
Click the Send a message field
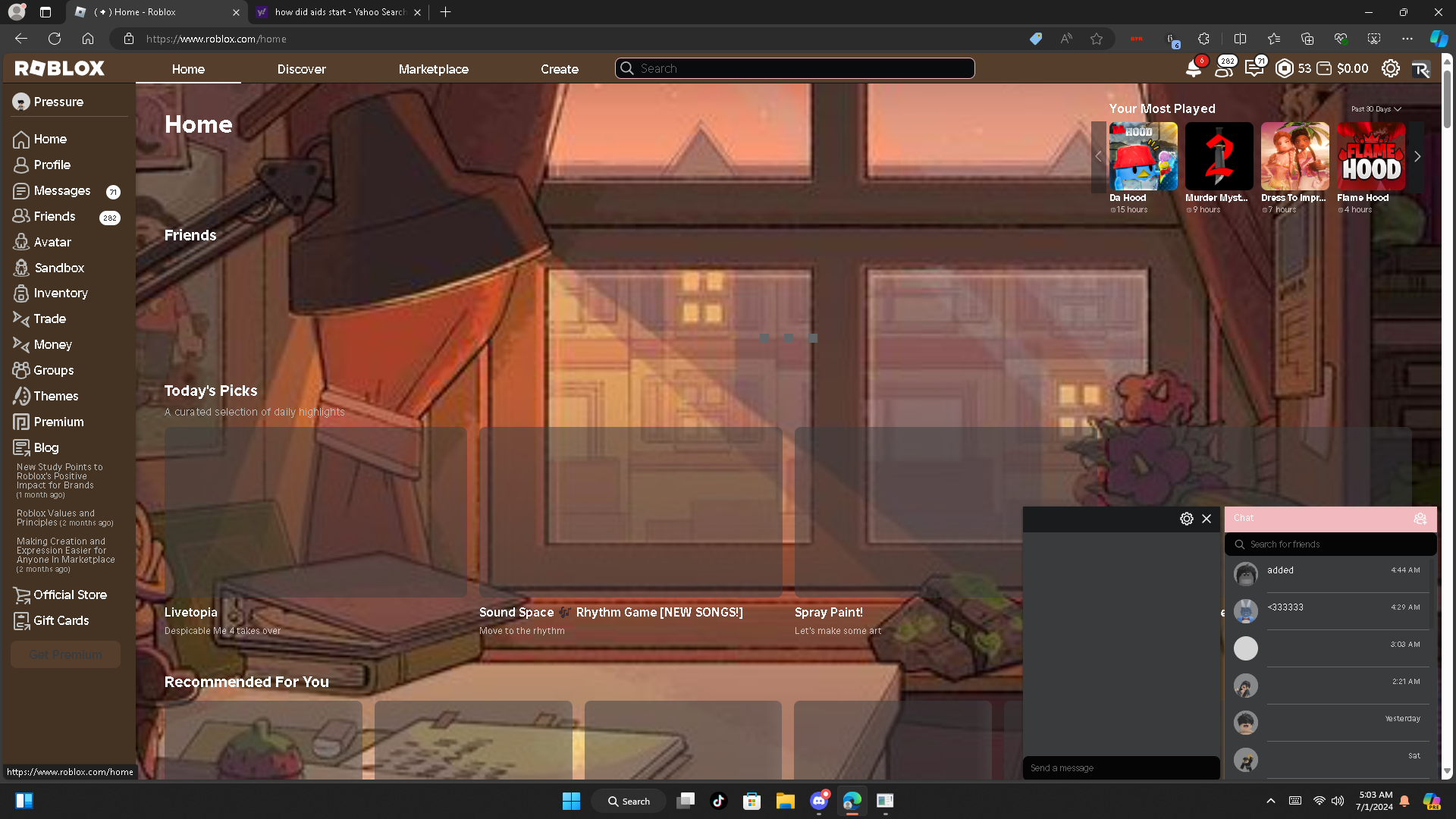[1121, 768]
